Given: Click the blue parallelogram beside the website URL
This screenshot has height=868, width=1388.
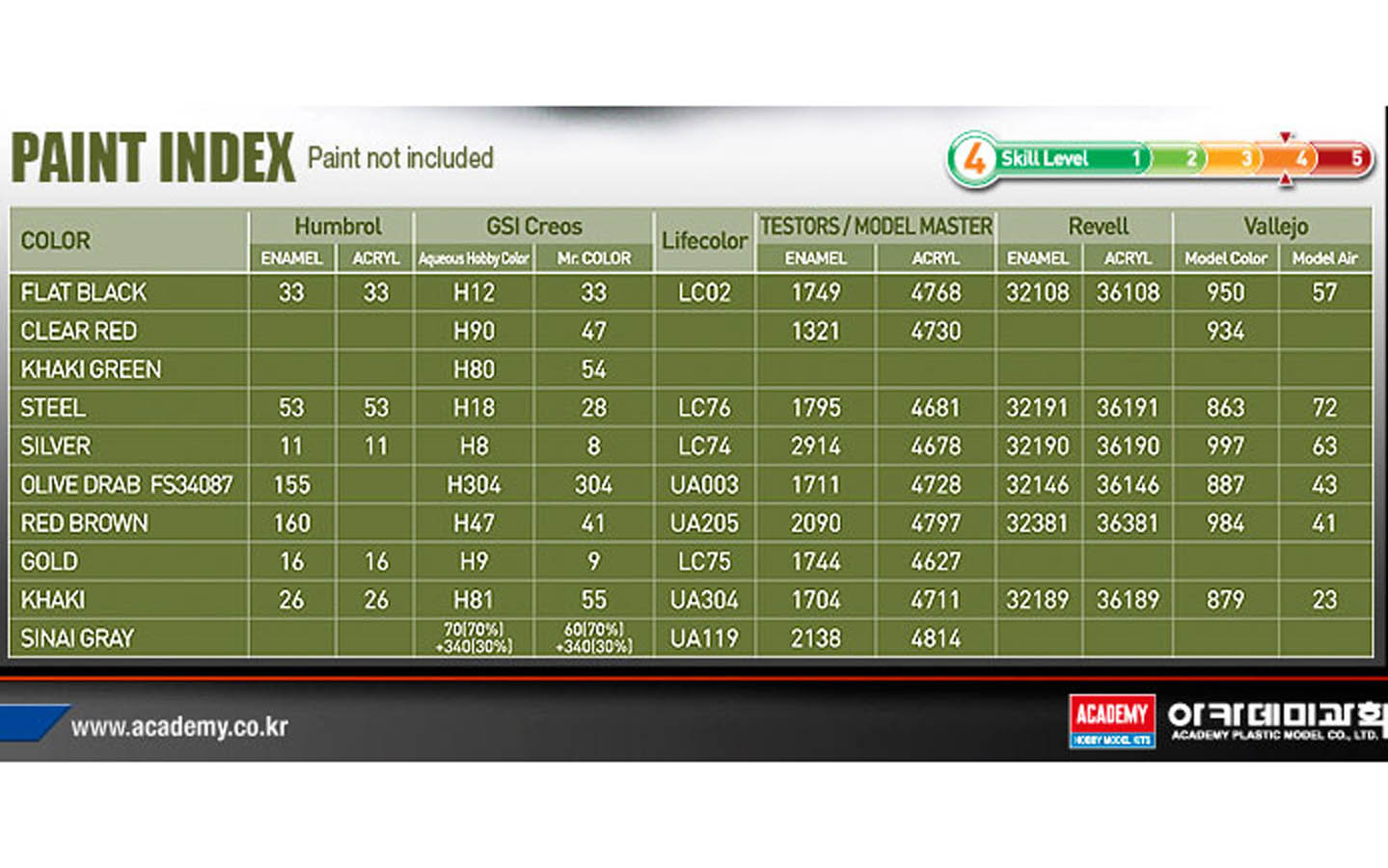Looking at the screenshot, I should click(x=31, y=723).
